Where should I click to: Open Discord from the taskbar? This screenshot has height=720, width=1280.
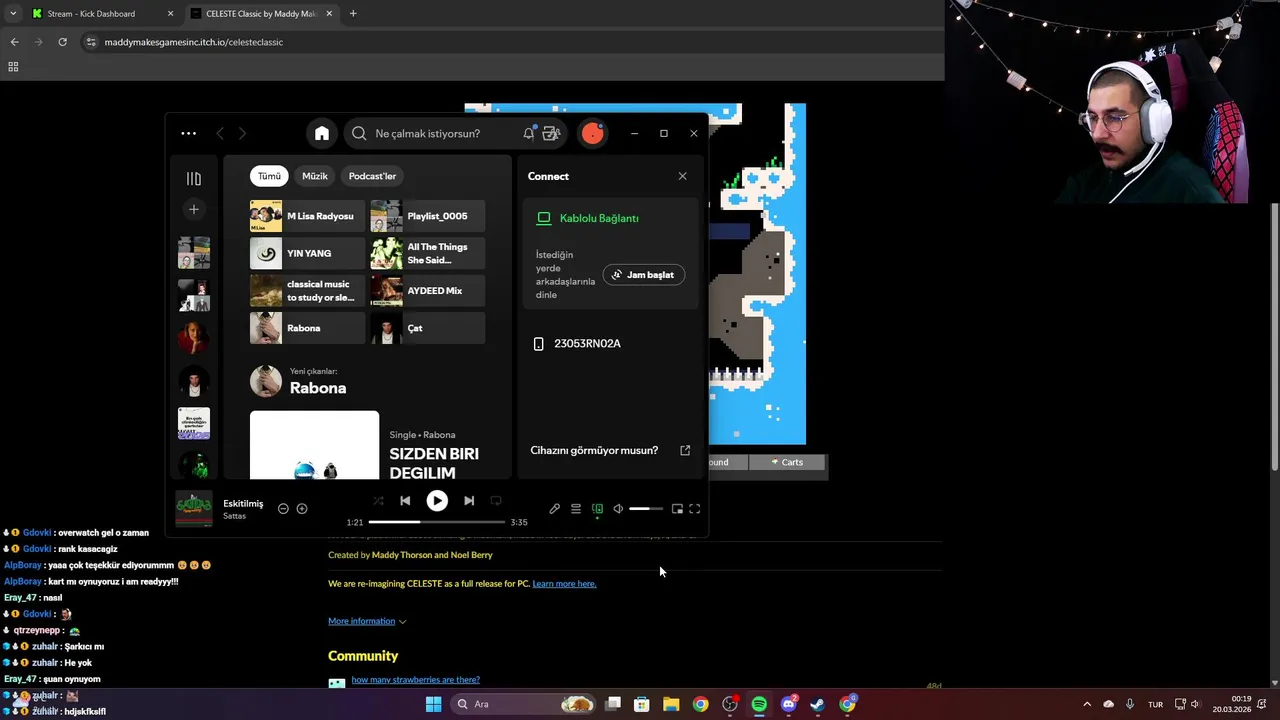788,704
